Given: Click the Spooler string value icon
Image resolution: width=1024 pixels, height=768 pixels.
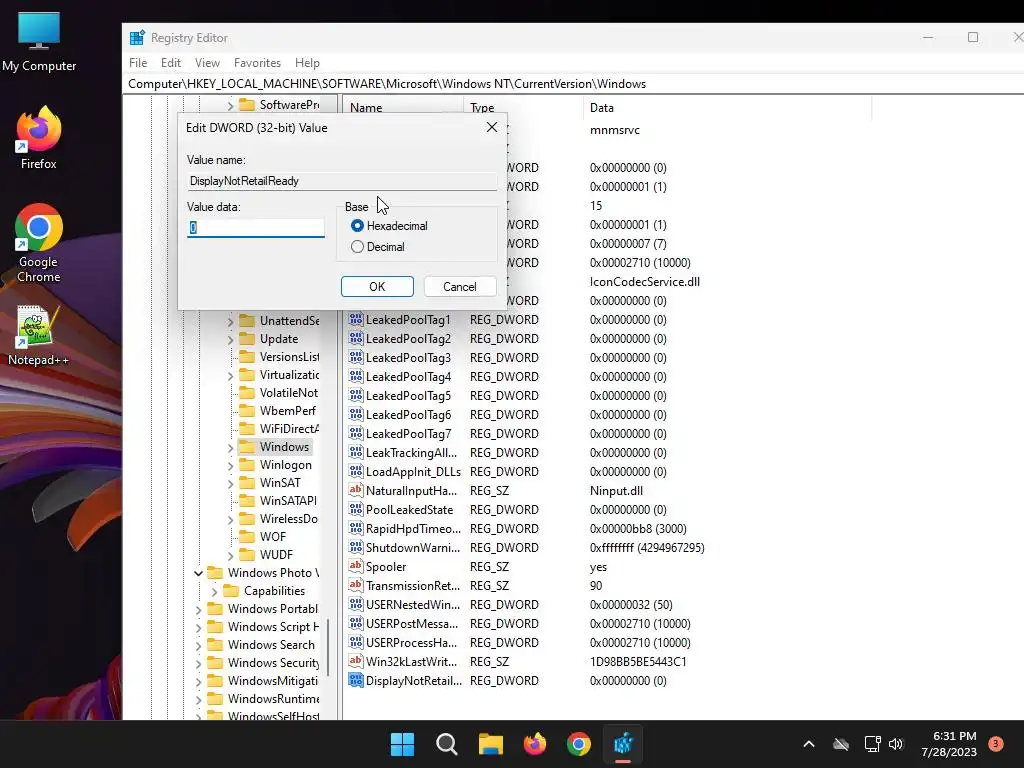Looking at the screenshot, I should (x=355, y=566).
